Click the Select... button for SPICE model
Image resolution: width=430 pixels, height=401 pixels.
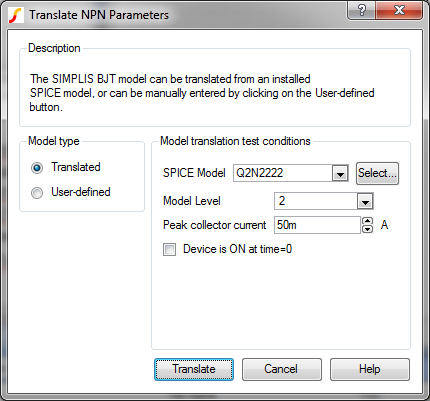pyautogui.click(x=377, y=173)
